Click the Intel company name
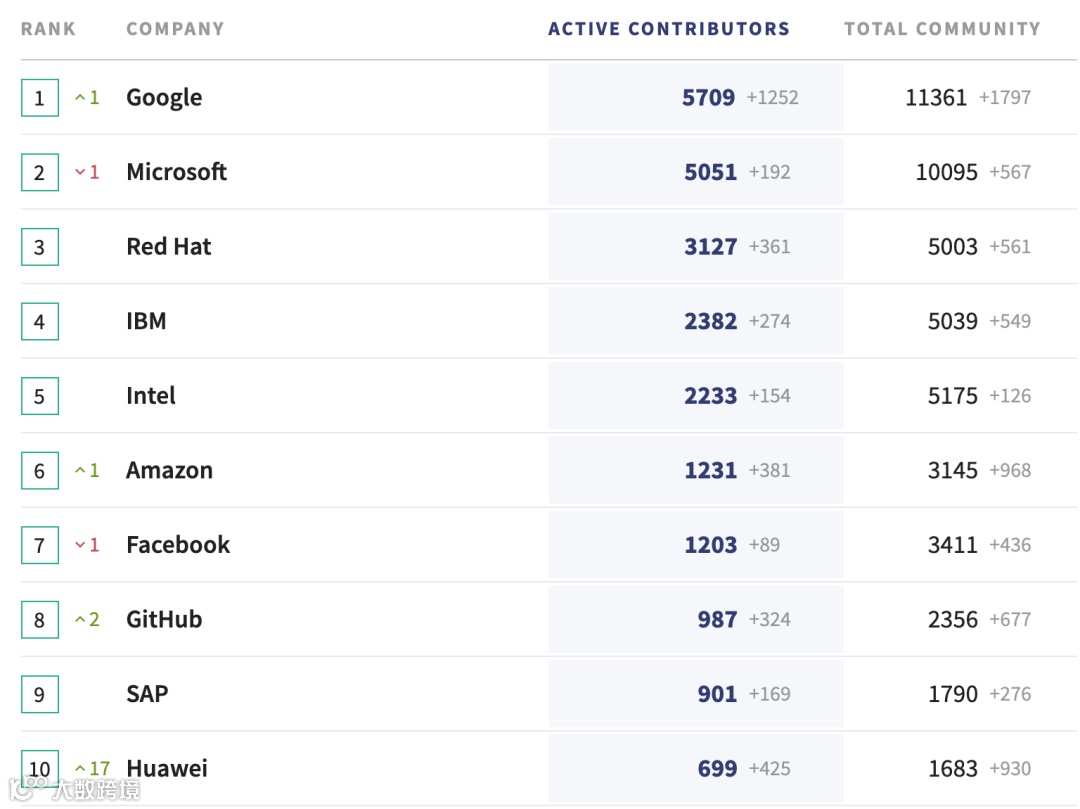This screenshot has width=1080, height=809. 150,396
